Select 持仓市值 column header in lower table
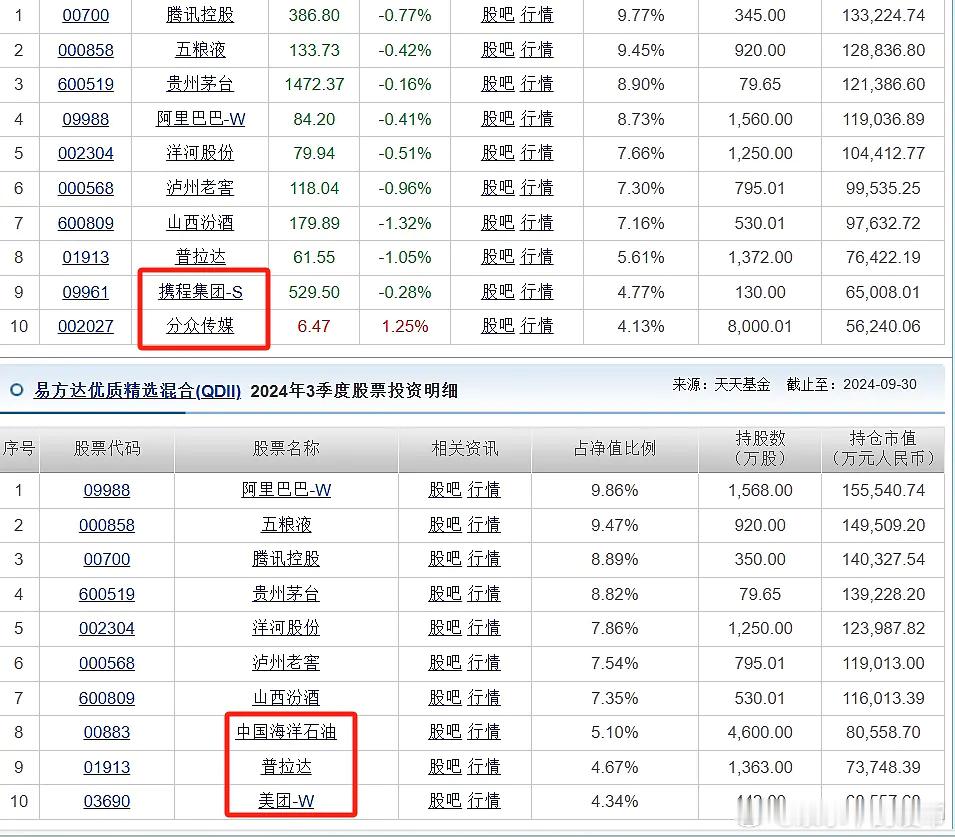 tap(883, 448)
